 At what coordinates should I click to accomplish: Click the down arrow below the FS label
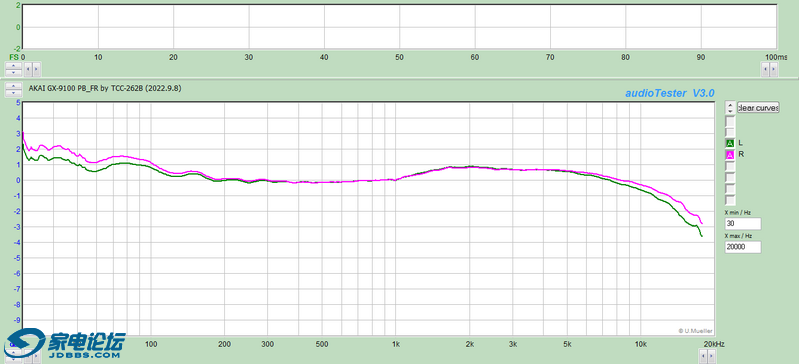coord(13,72)
